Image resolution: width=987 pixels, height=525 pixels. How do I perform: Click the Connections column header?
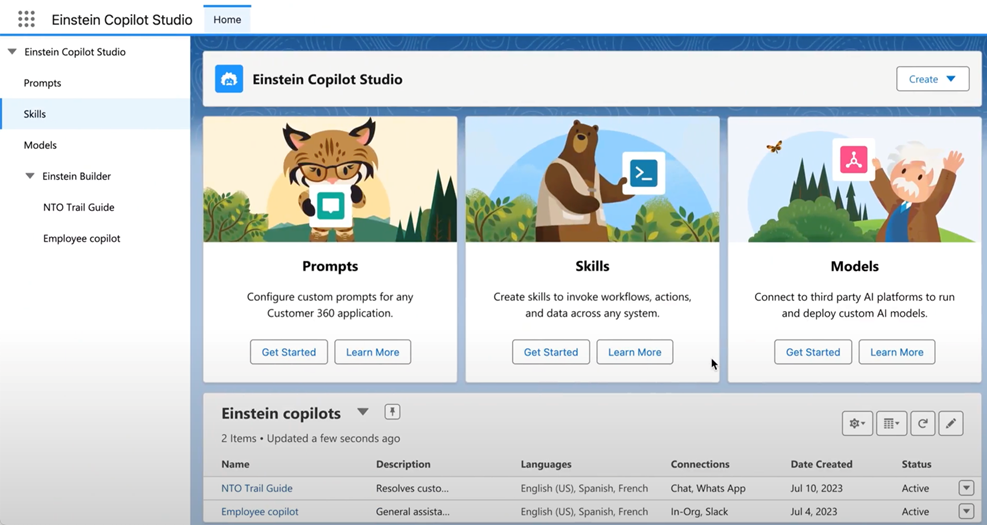click(700, 464)
